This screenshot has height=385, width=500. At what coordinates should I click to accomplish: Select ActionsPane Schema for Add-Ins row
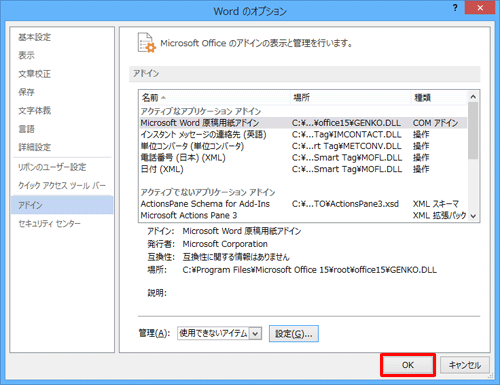point(303,204)
